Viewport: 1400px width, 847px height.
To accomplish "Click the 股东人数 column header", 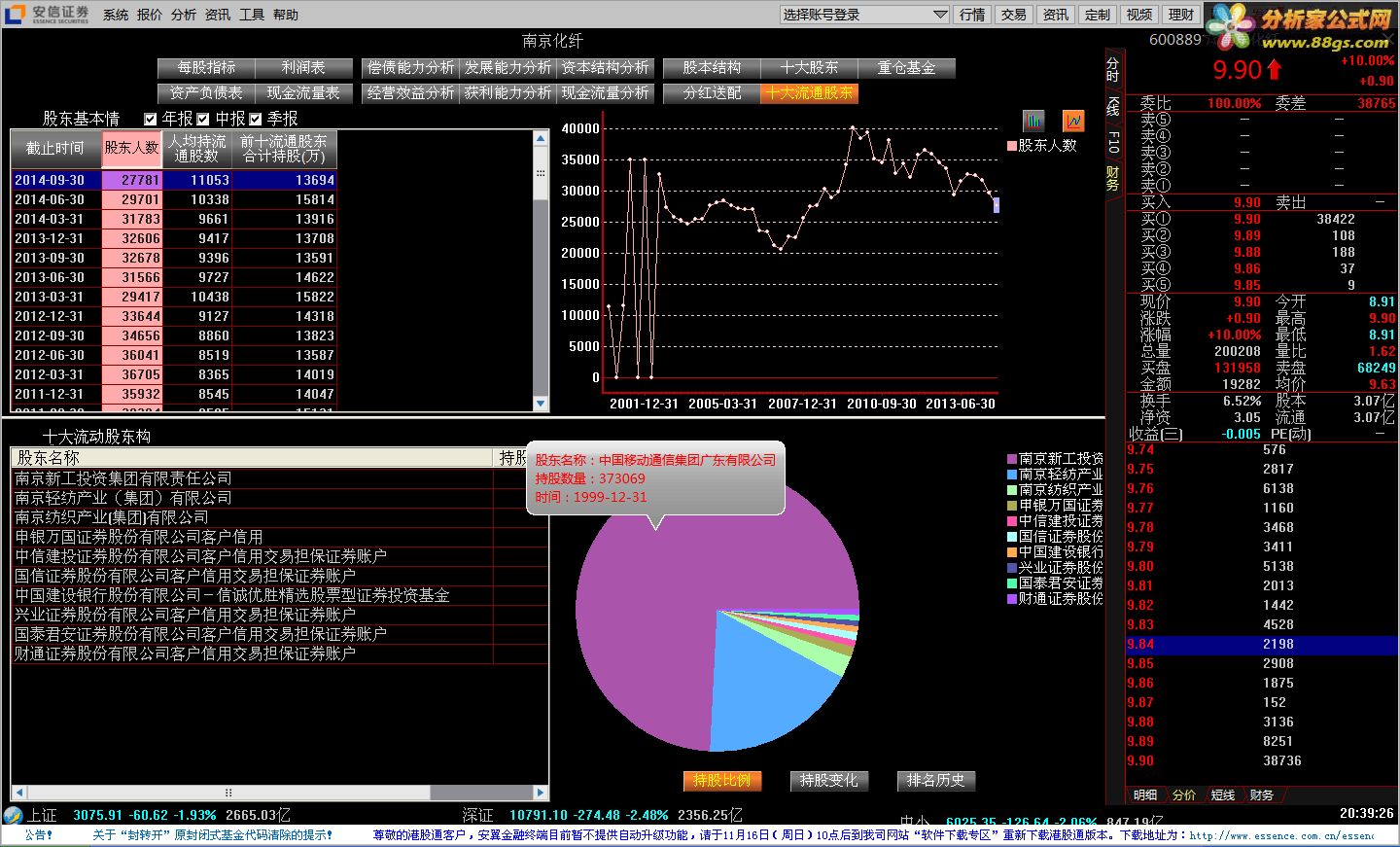I will [x=132, y=149].
